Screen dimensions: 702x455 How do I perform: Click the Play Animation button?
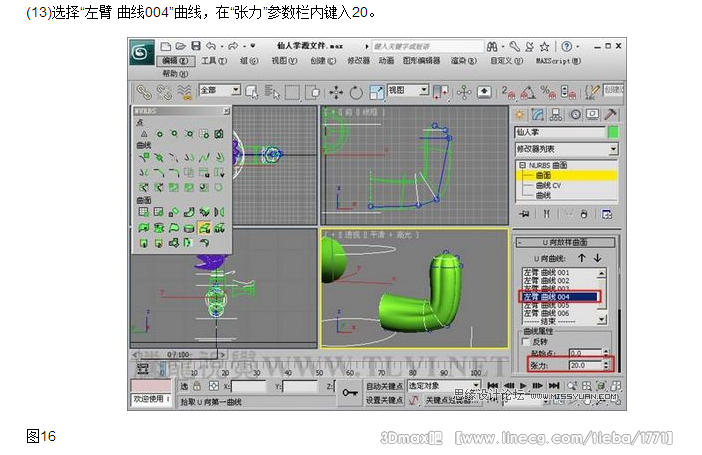coord(522,386)
